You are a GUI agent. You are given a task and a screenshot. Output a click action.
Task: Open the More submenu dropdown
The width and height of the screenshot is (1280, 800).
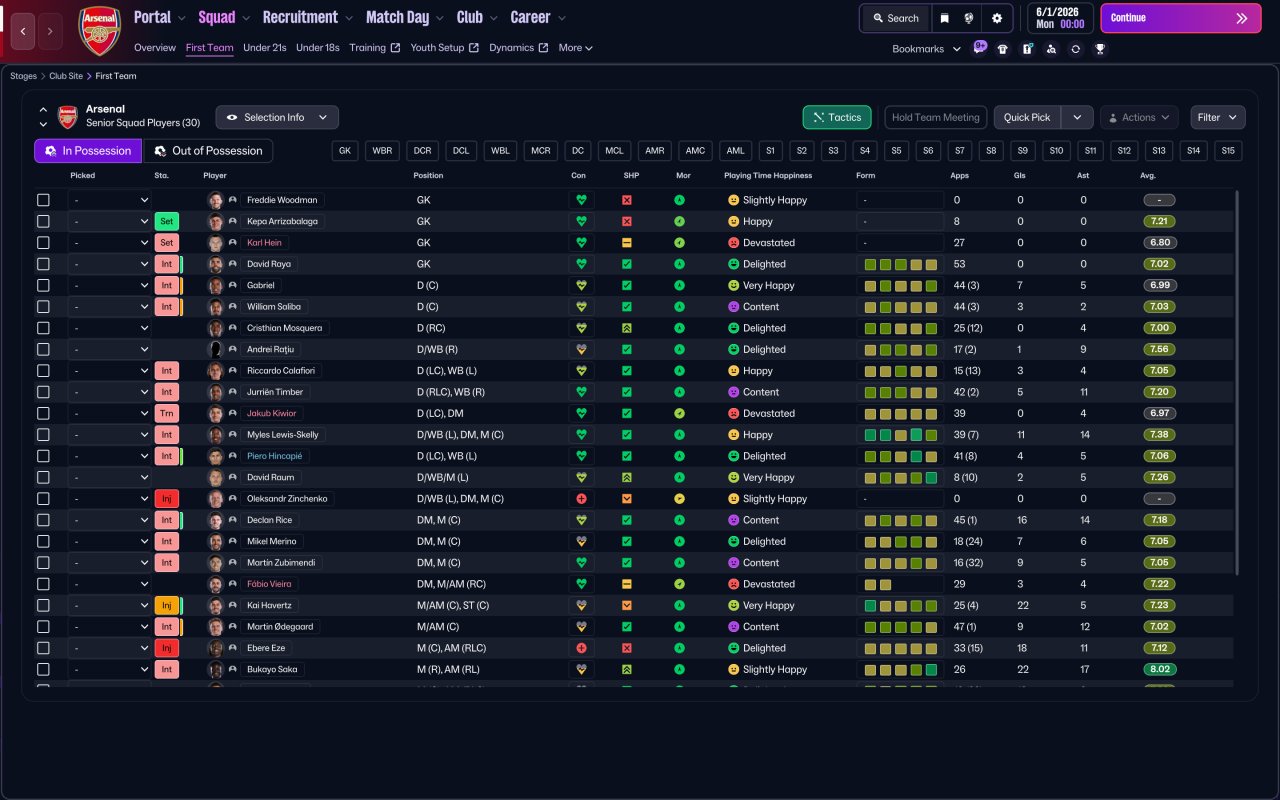tap(576, 48)
